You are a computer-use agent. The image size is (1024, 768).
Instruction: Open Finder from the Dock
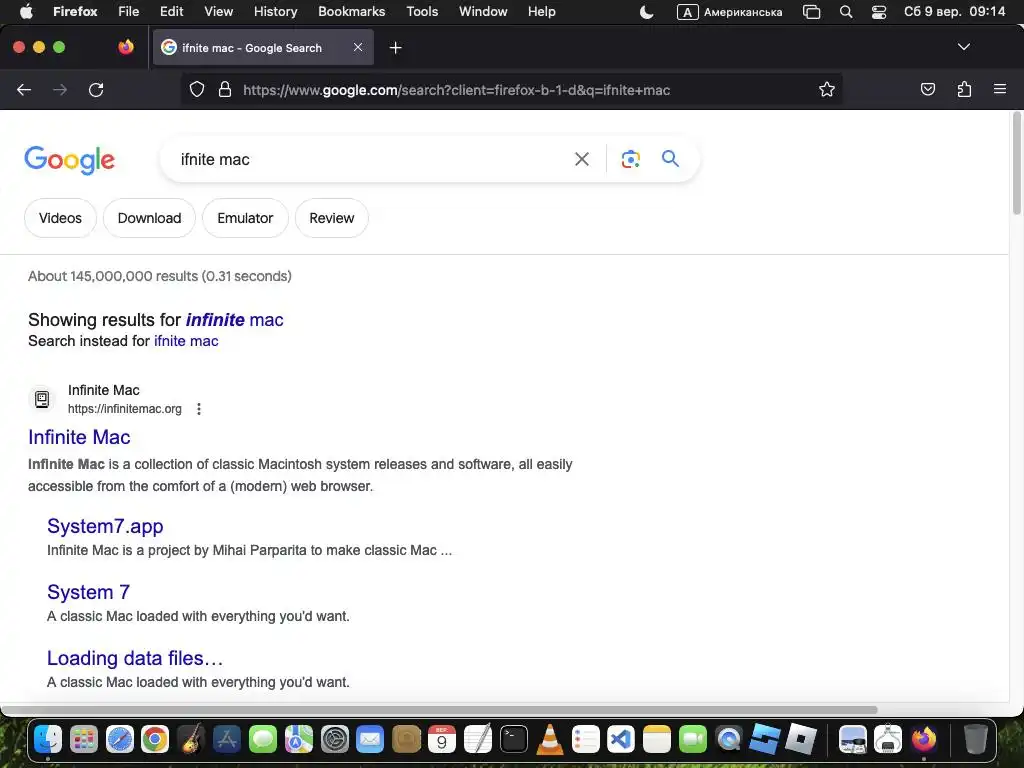click(48, 739)
